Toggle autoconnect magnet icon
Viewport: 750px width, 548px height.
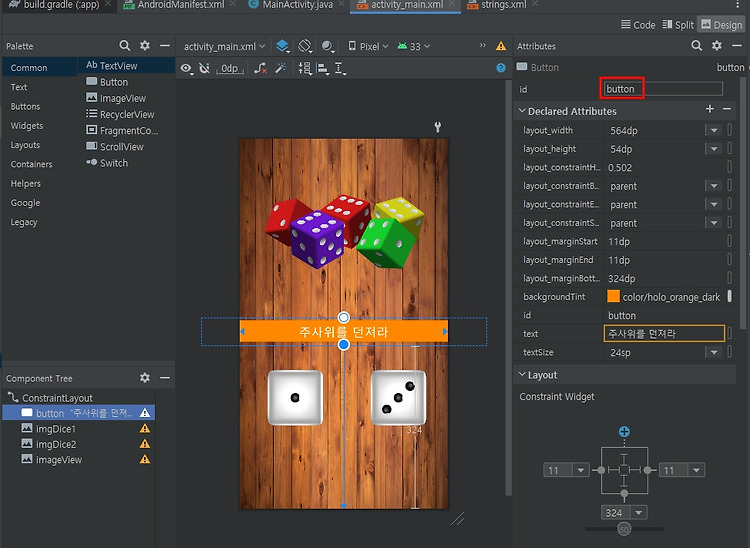coord(204,68)
